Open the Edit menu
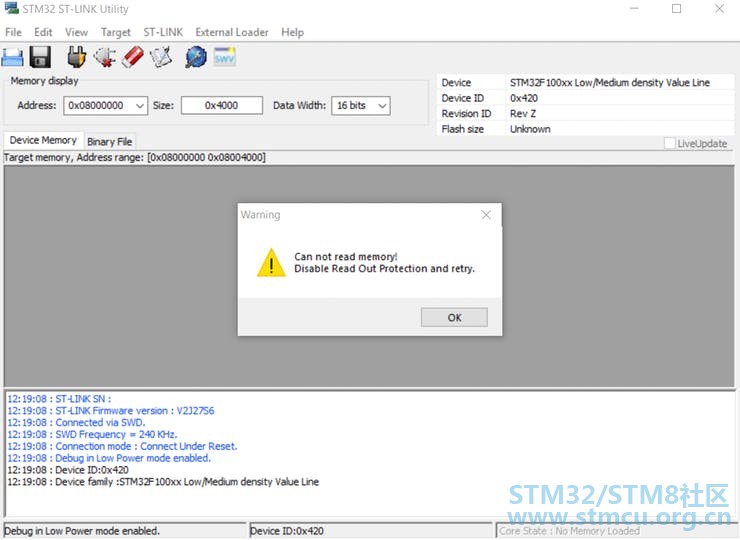Viewport: 740px width, 540px height. (43, 32)
